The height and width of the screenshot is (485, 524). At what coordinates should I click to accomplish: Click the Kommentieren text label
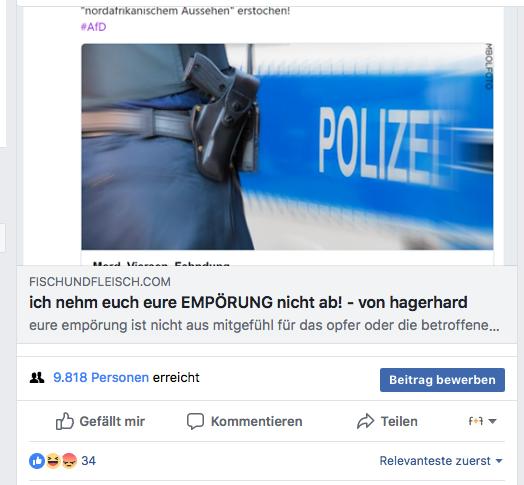point(257,421)
